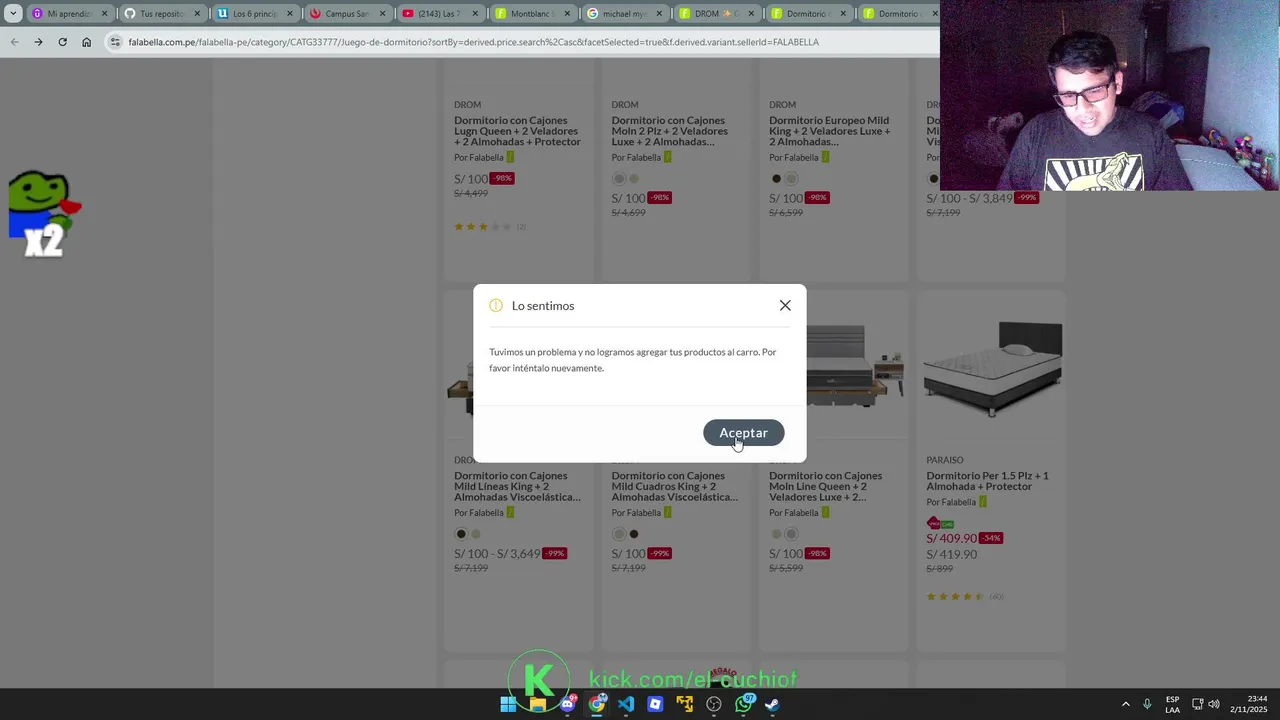Image resolution: width=1280 pixels, height=720 pixels.
Task: Select black swatch for Mild Líneas King
Action: [x=461, y=534]
